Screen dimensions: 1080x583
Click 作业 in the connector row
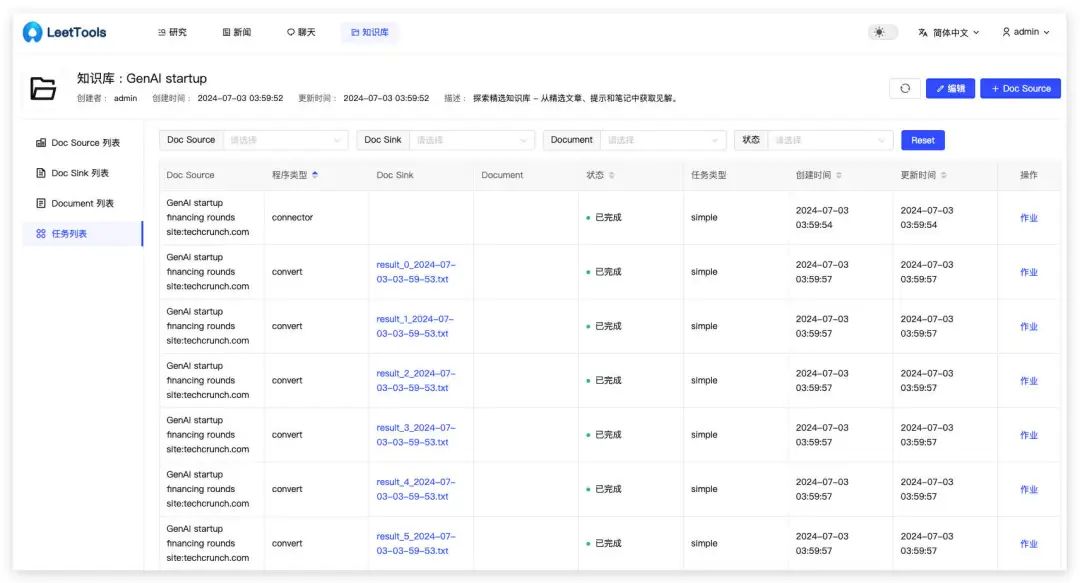click(1028, 218)
